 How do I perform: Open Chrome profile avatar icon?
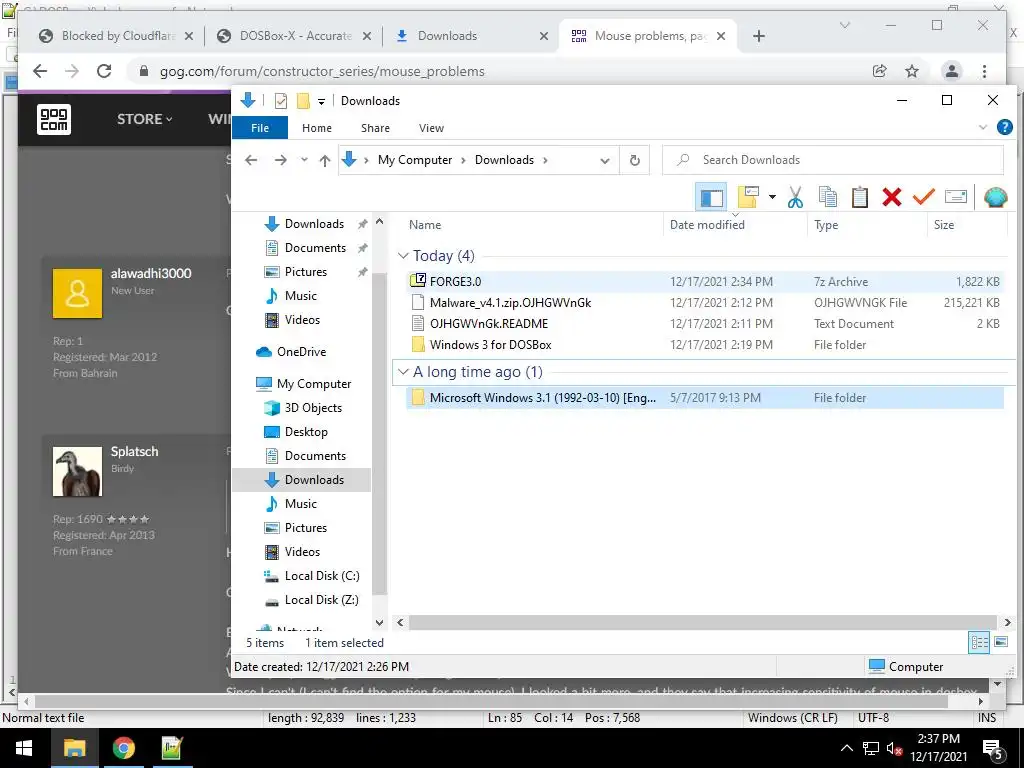(x=952, y=71)
